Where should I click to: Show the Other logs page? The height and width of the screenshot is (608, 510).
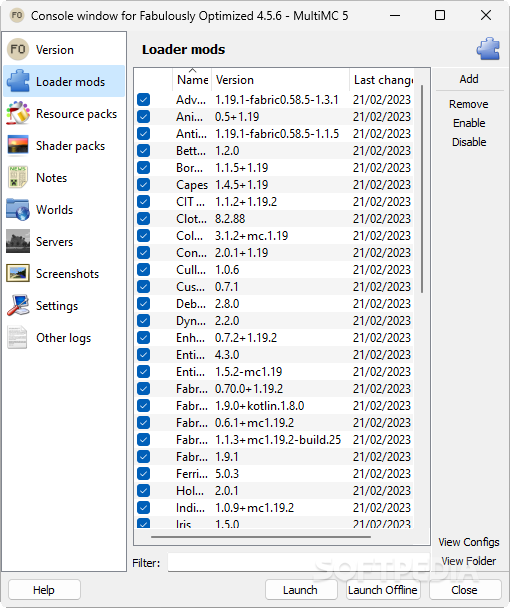64,337
